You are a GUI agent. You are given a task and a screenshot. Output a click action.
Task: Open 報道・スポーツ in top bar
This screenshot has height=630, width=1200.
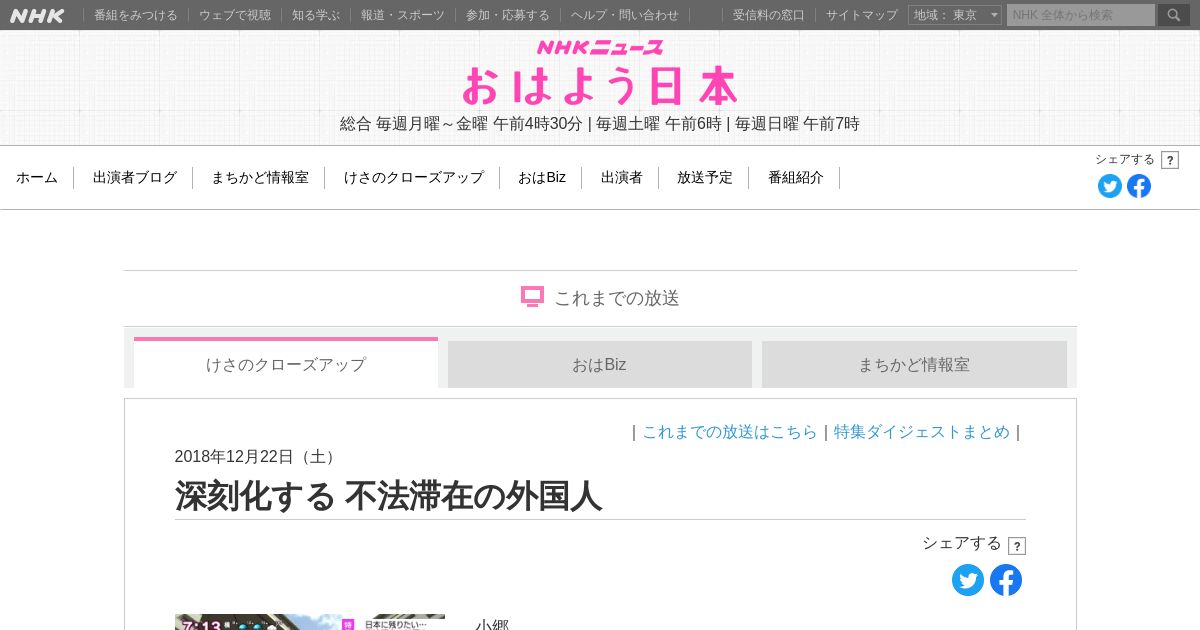pyautogui.click(x=403, y=15)
